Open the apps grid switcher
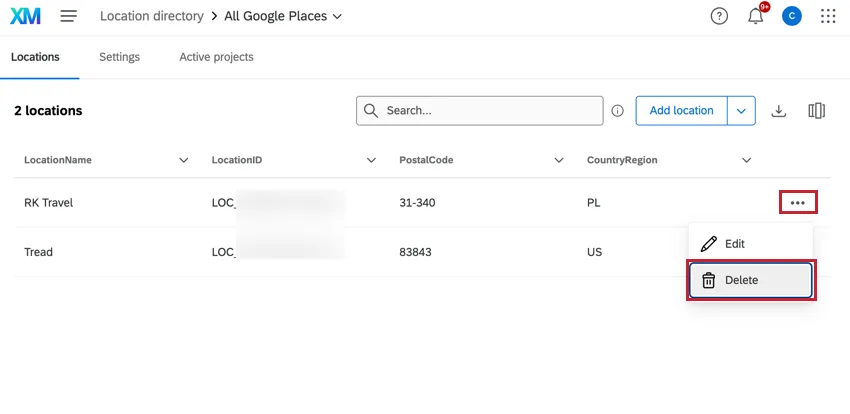Screen dimensions: 850x414 point(828,16)
